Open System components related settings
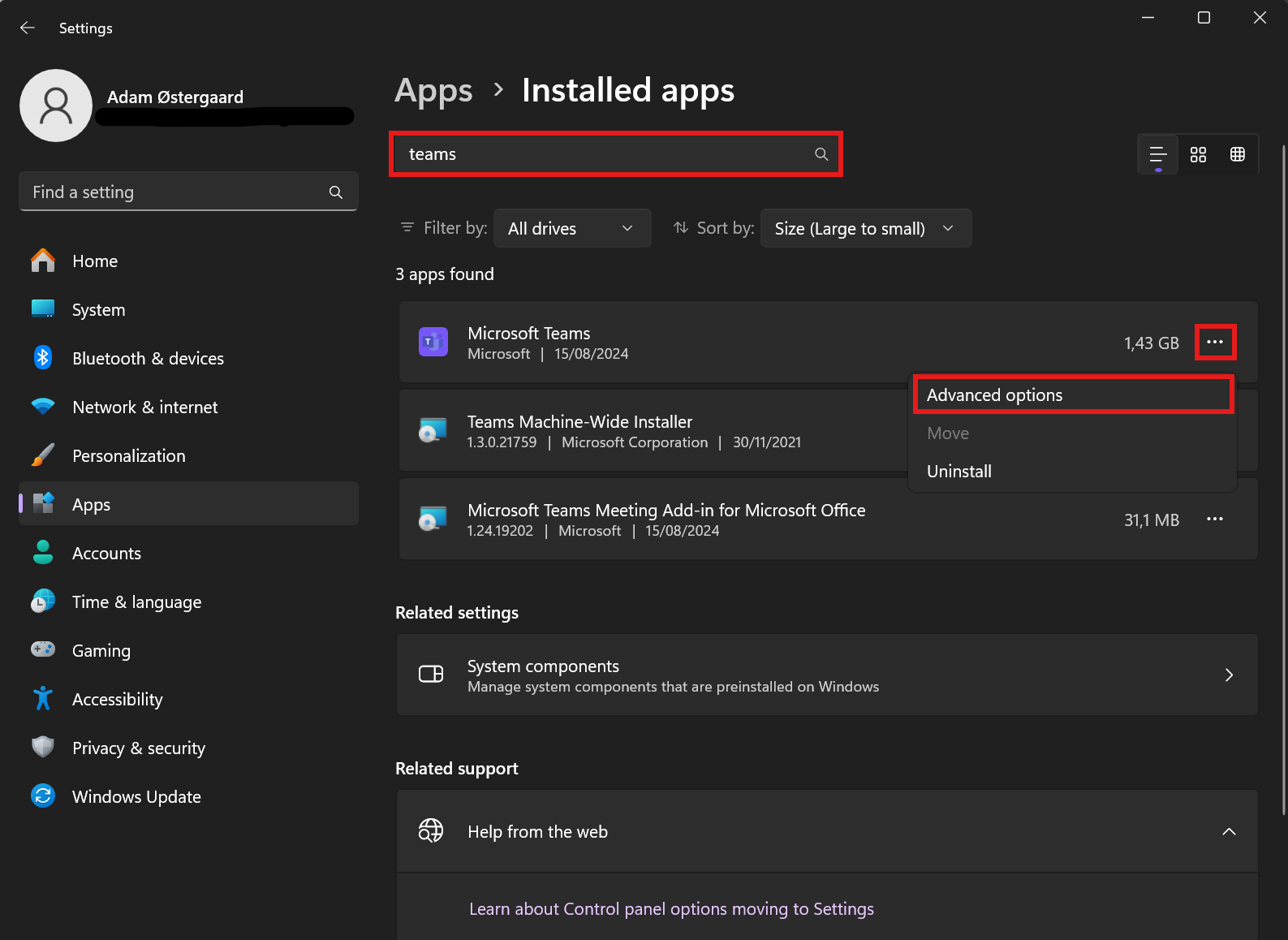This screenshot has width=1288, height=940. coord(826,675)
